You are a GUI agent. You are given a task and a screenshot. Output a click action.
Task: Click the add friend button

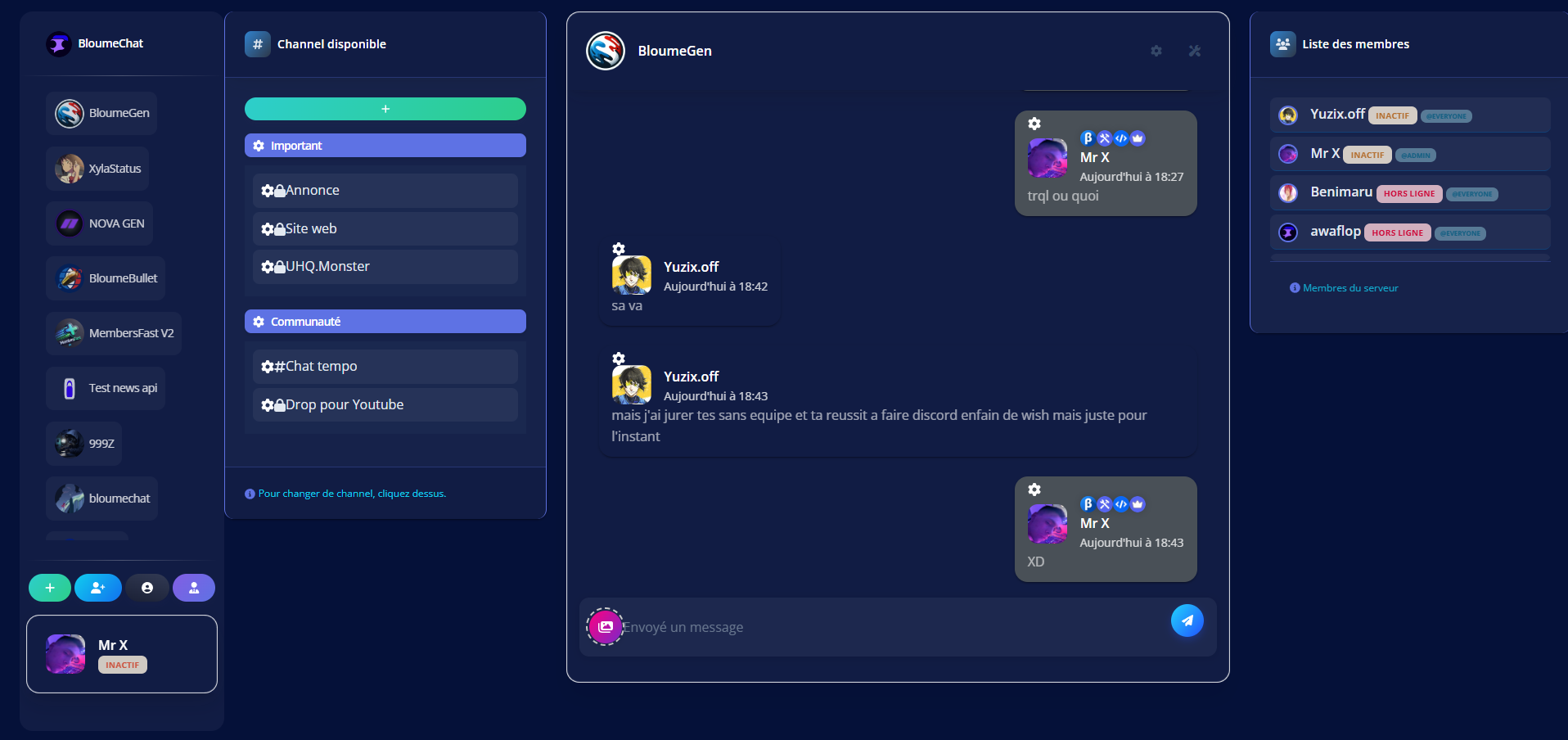pyautogui.click(x=98, y=588)
